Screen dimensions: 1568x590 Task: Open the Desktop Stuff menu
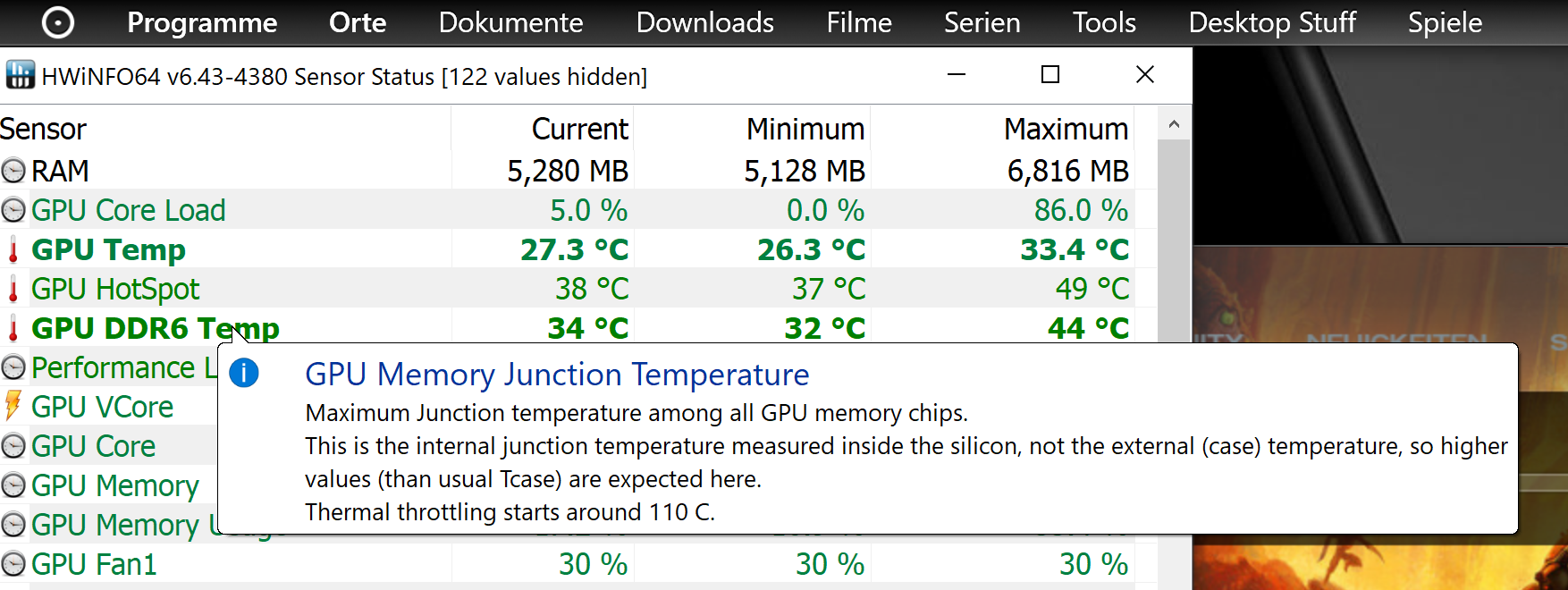coord(1272,22)
